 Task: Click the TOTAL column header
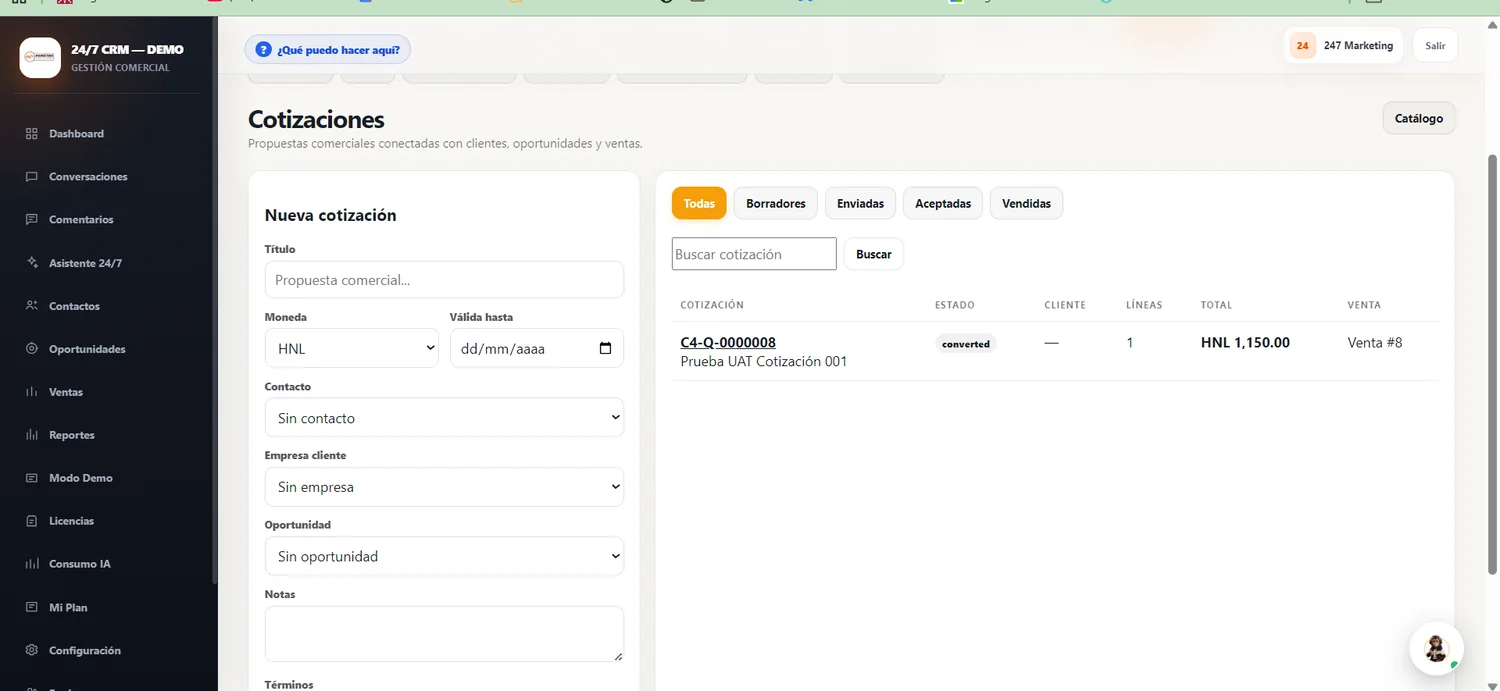point(1216,305)
